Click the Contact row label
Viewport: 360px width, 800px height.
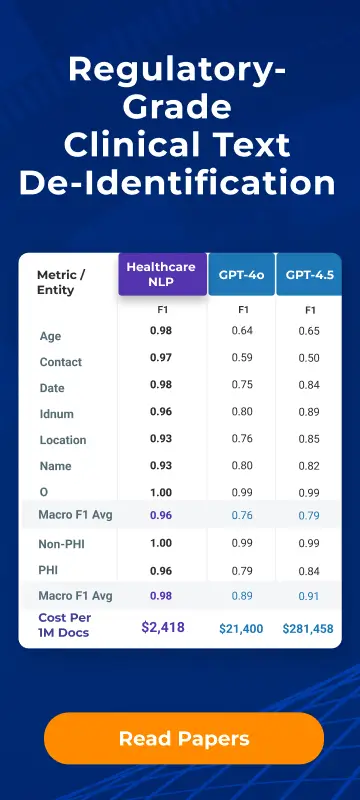61,362
